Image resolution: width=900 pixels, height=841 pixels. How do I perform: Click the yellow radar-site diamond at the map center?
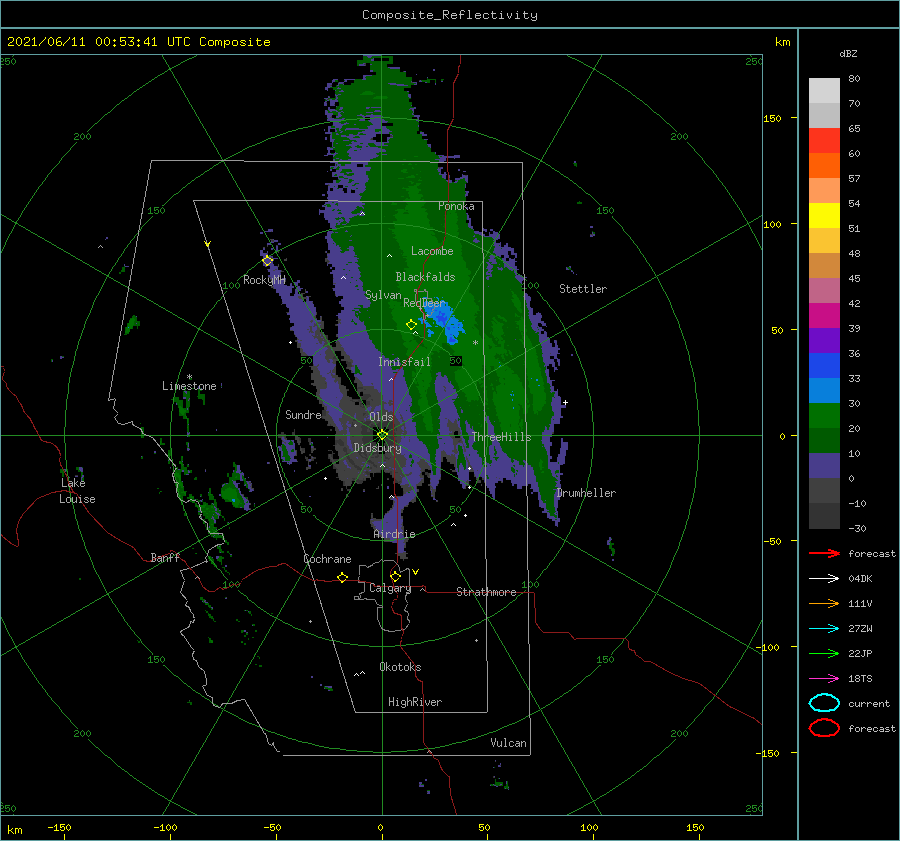click(x=382, y=435)
